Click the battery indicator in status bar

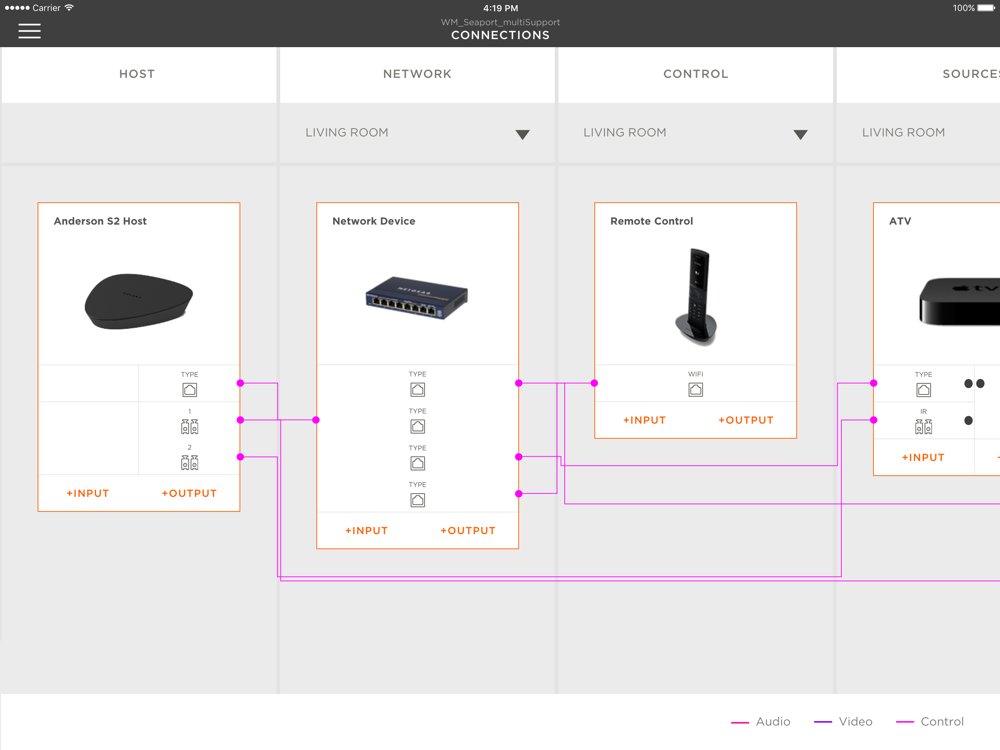pos(986,8)
